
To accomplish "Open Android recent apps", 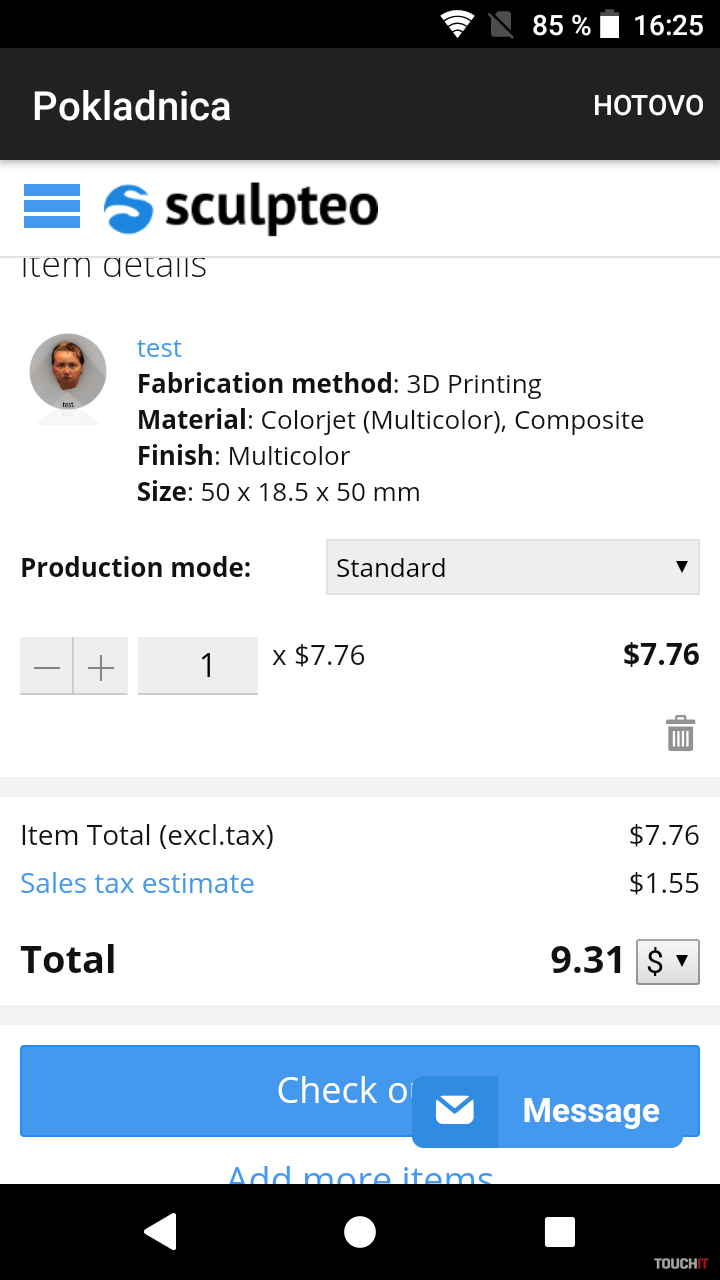I will coord(560,1232).
